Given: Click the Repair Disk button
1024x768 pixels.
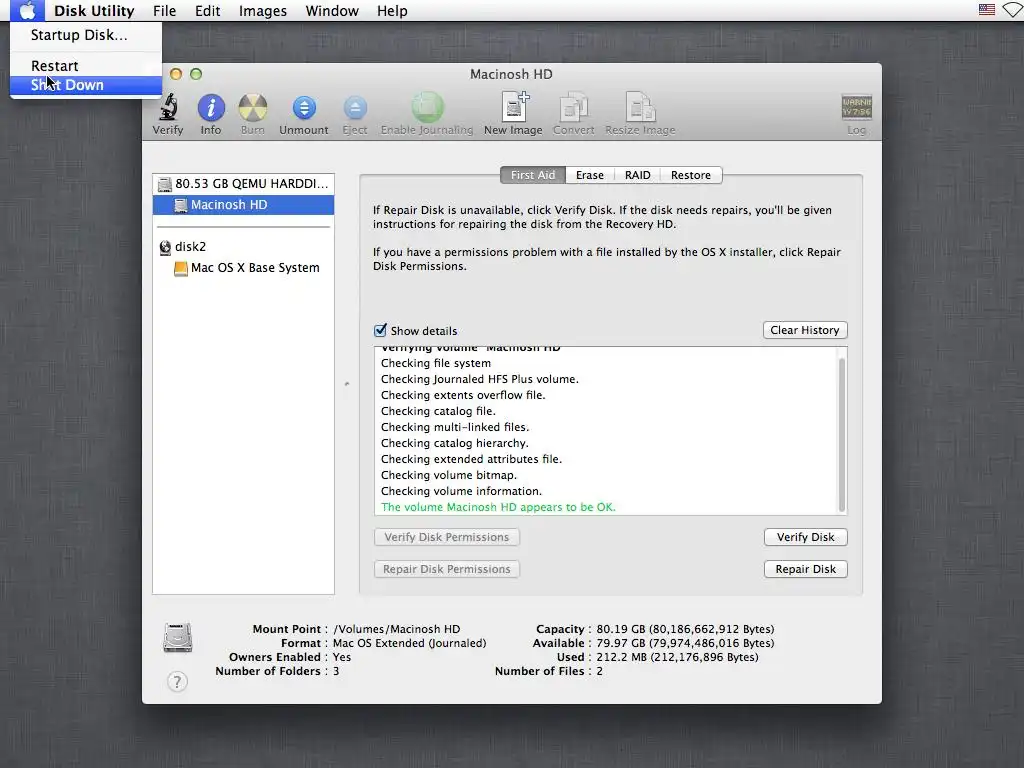Looking at the screenshot, I should pos(805,569).
